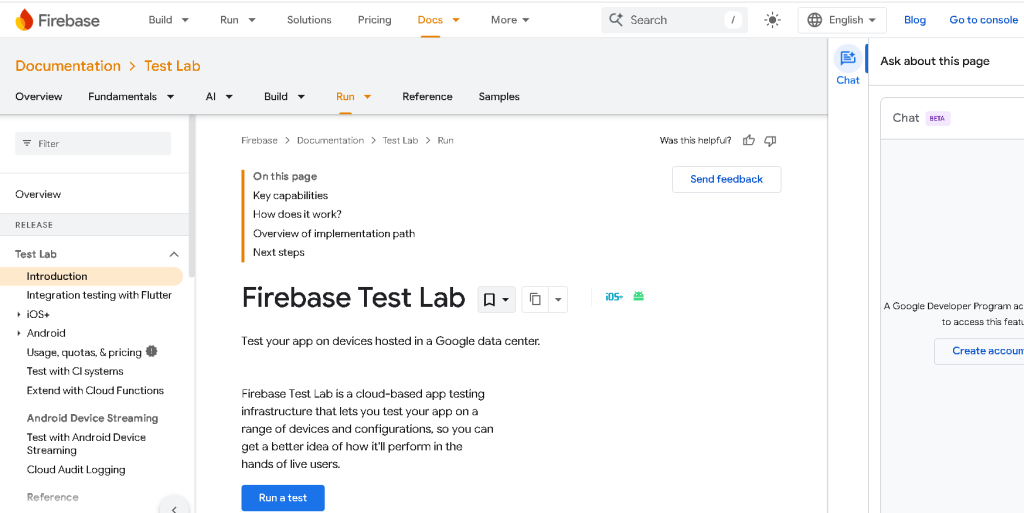The height and width of the screenshot is (513, 1024).
Task: Collapse the Test Lab sidebar section
Action: [174, 255]
